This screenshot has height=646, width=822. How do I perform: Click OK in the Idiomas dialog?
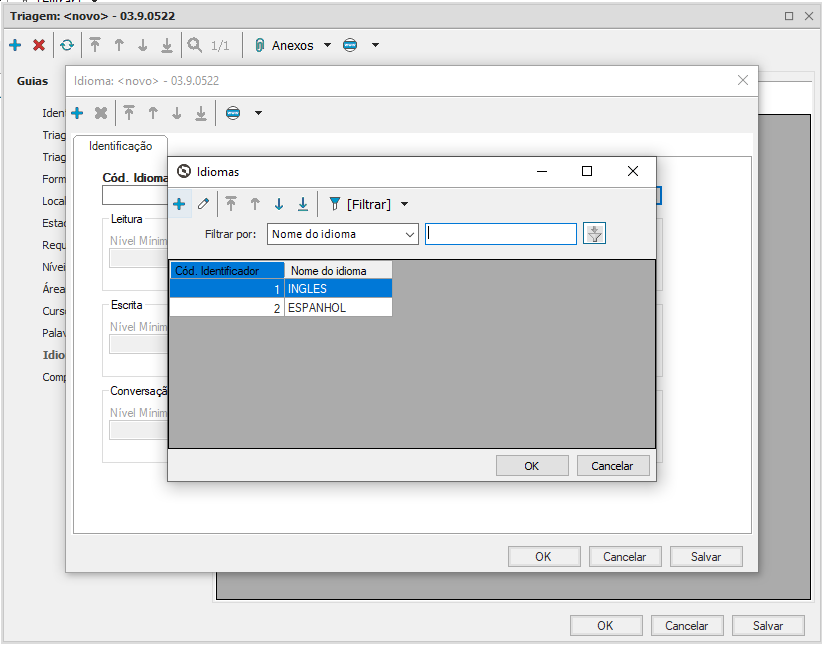[x=531, y=466]
